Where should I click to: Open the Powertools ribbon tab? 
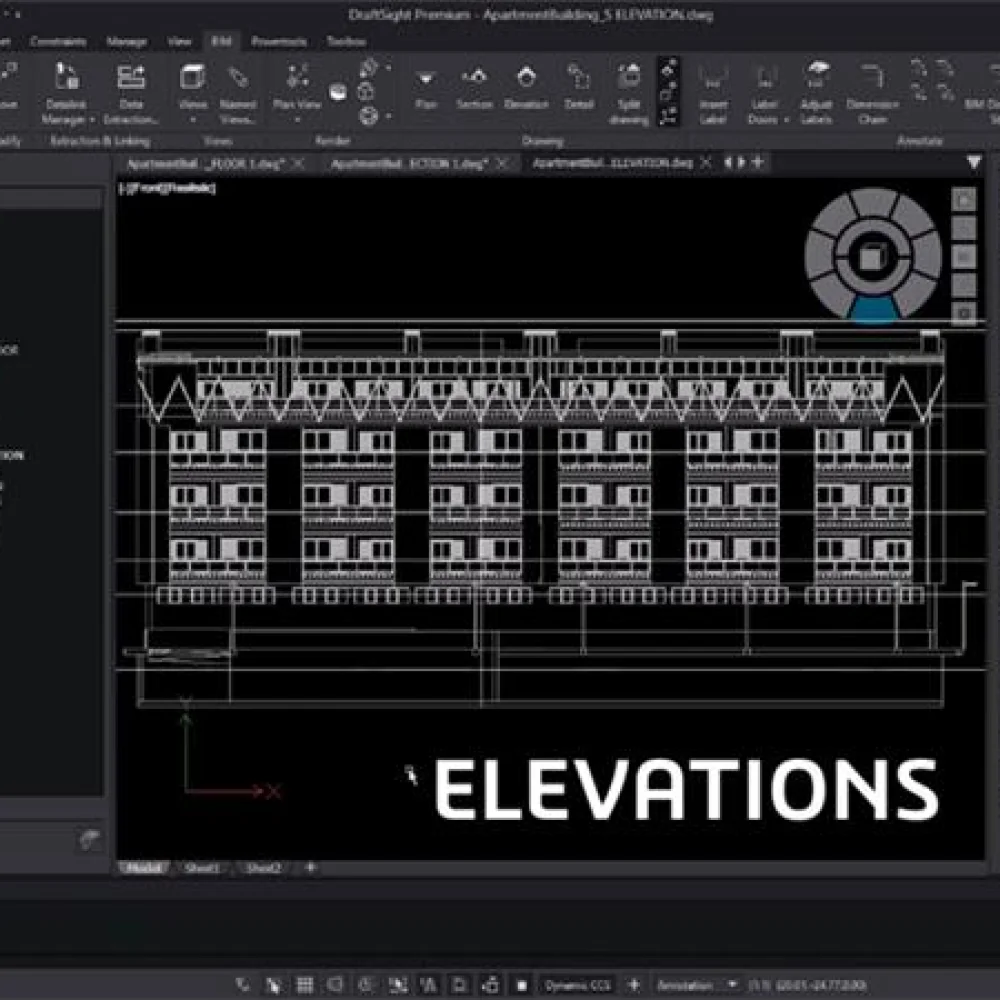click(x=279, y=41)
